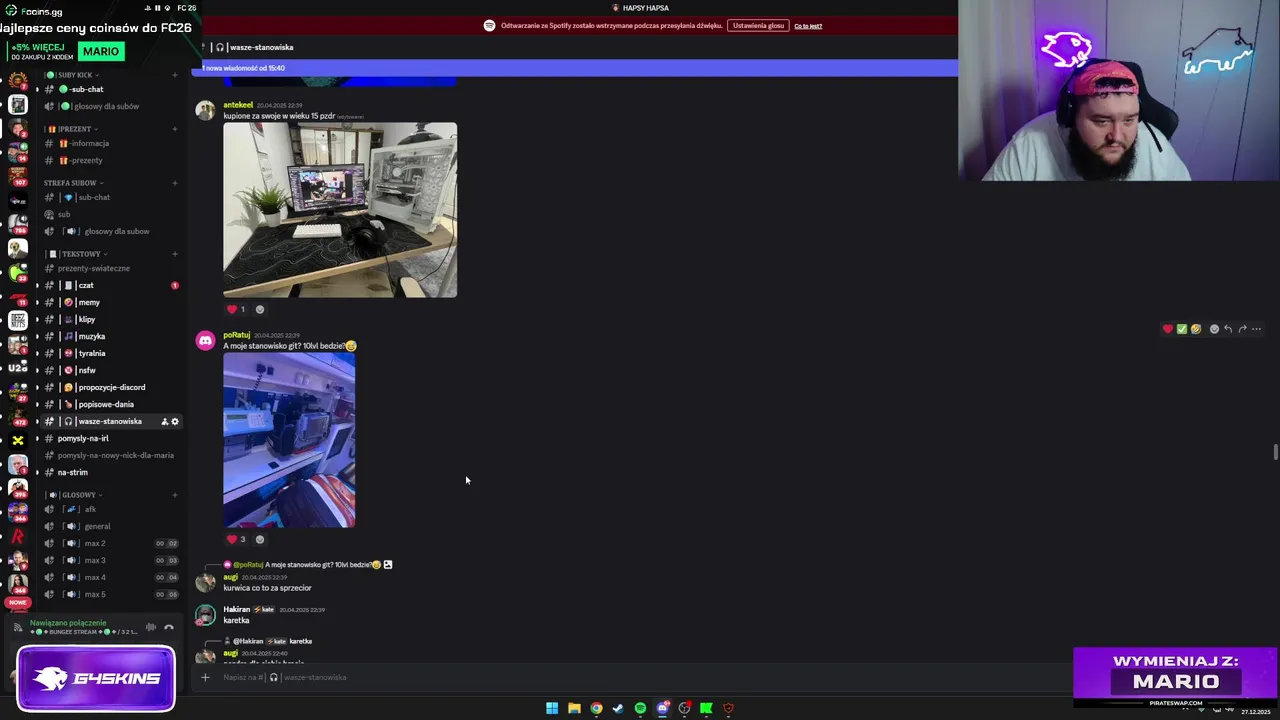Click username Hakiran
This screenshot has height=720, width=1280.
(x=237, y=609)
